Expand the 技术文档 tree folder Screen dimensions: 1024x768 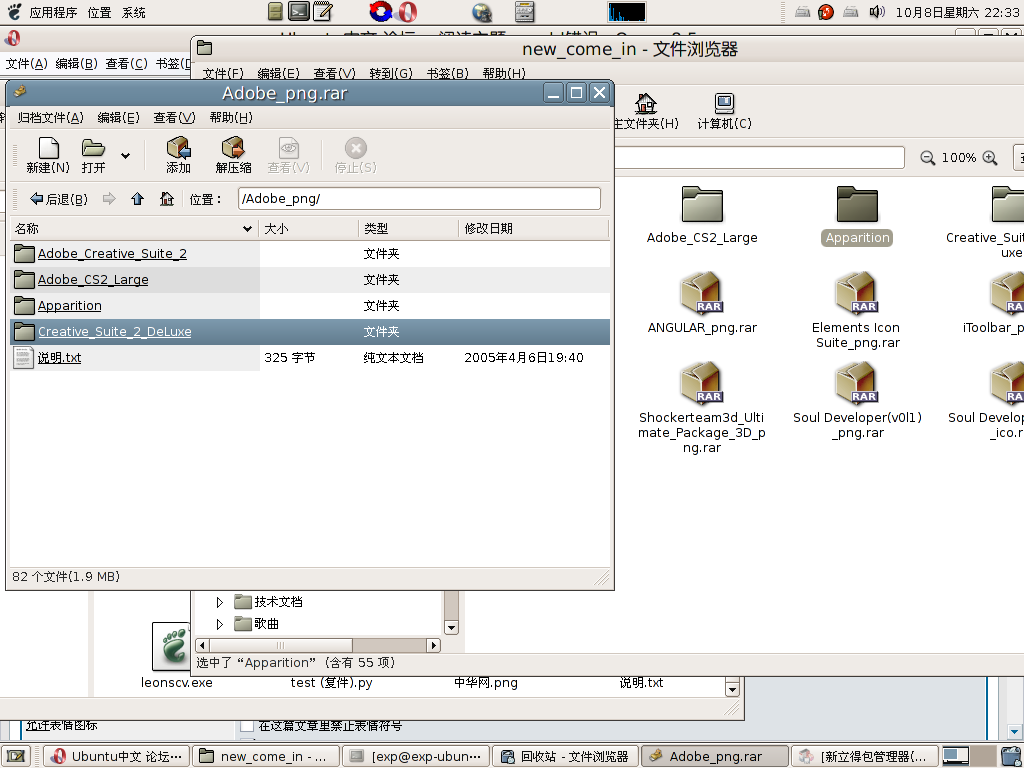pyautogui.click(x=219, y=602)
